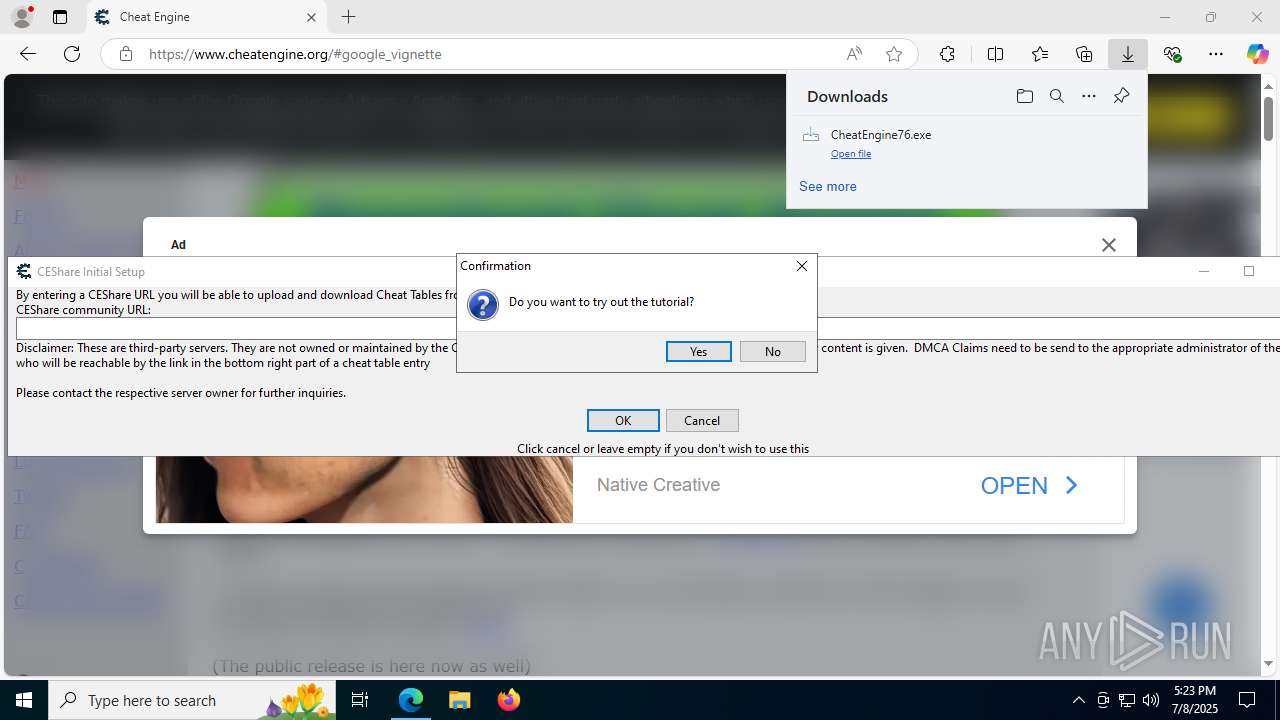Click OK in CEShare Initial Setup
1280x720 pixels.
(623, 420)
